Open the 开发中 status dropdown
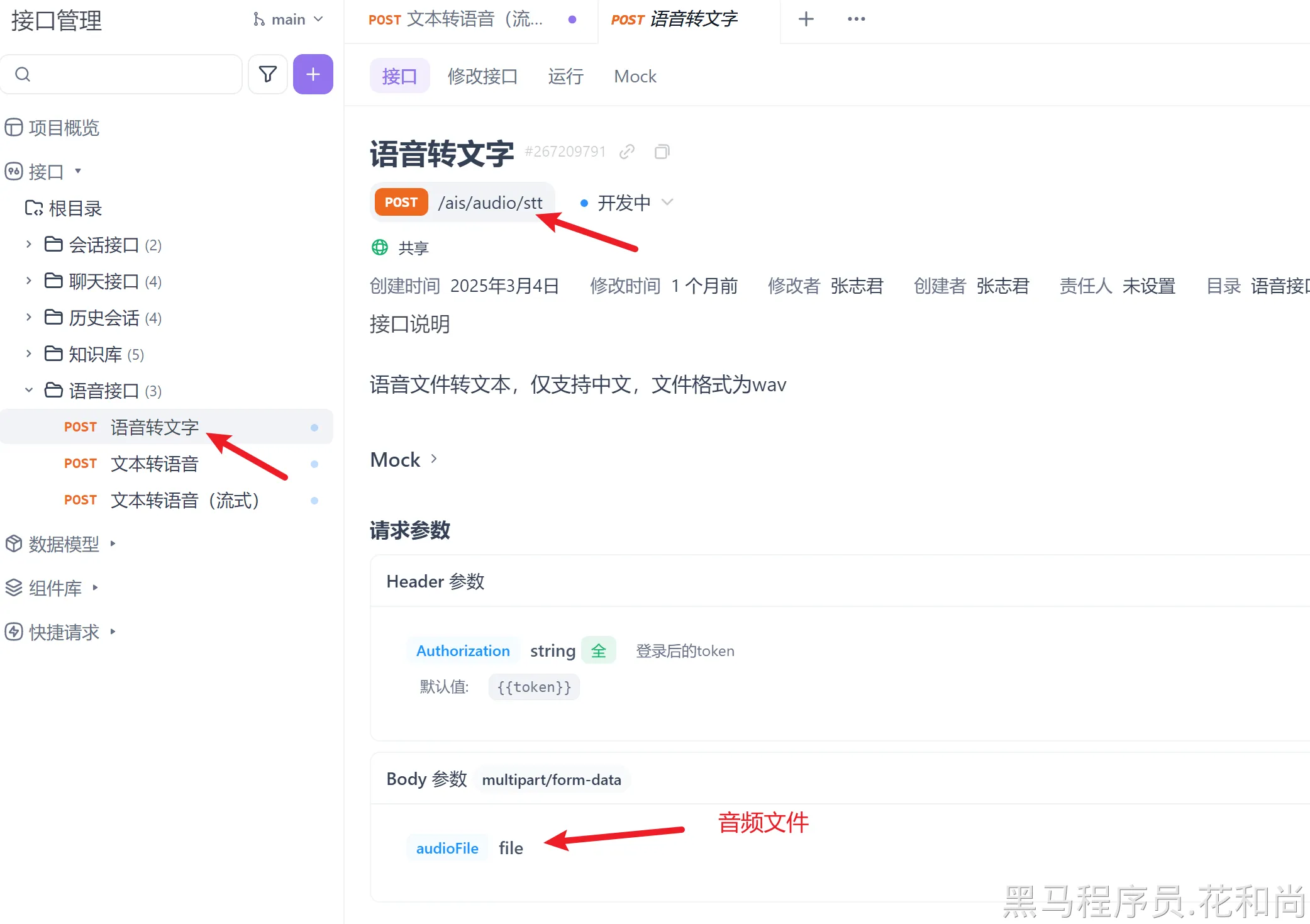This screenshot has width=1310, height=924. (x=626, y=203)
